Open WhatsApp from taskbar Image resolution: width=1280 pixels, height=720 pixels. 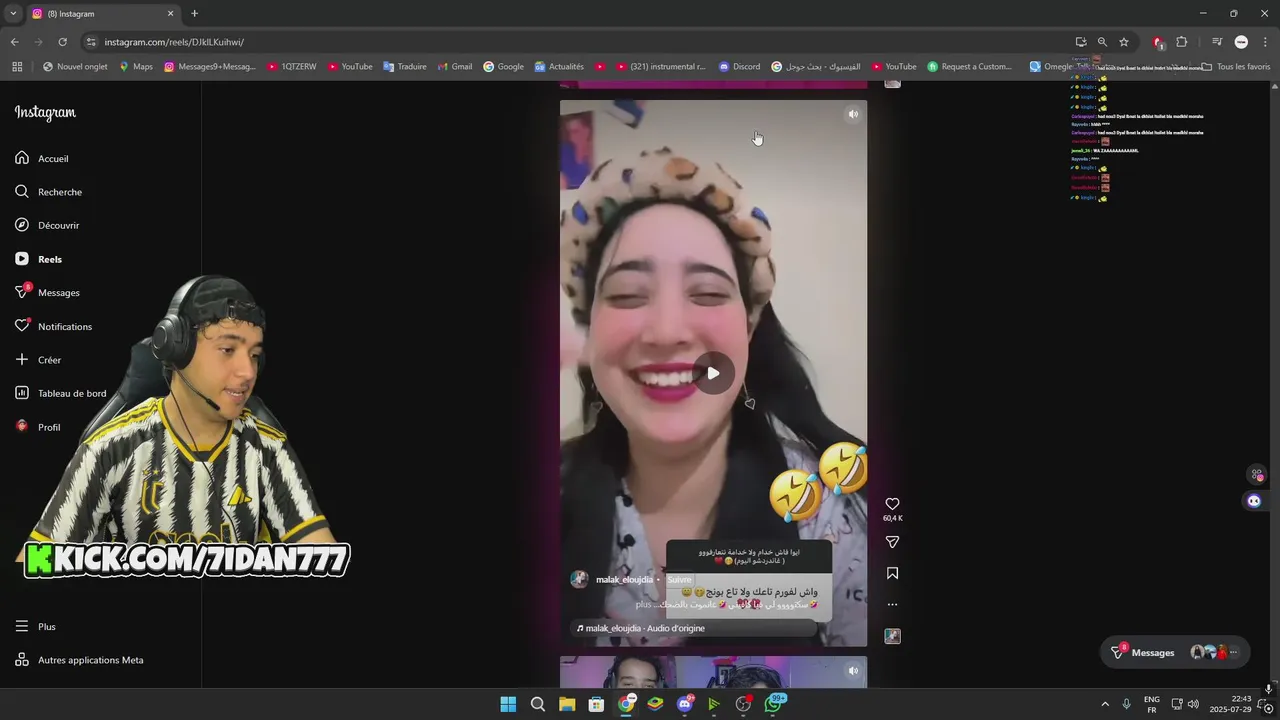coord(773,704)
